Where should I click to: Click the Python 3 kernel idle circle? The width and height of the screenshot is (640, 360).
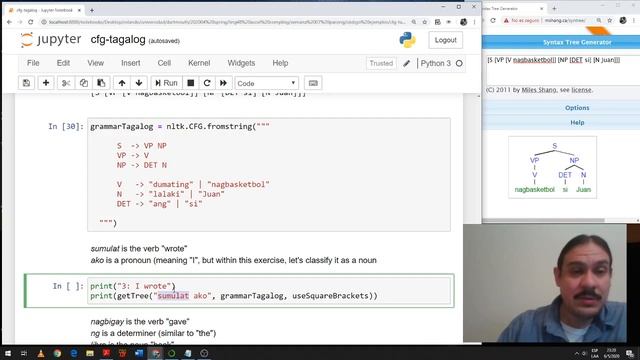point(459,63)
